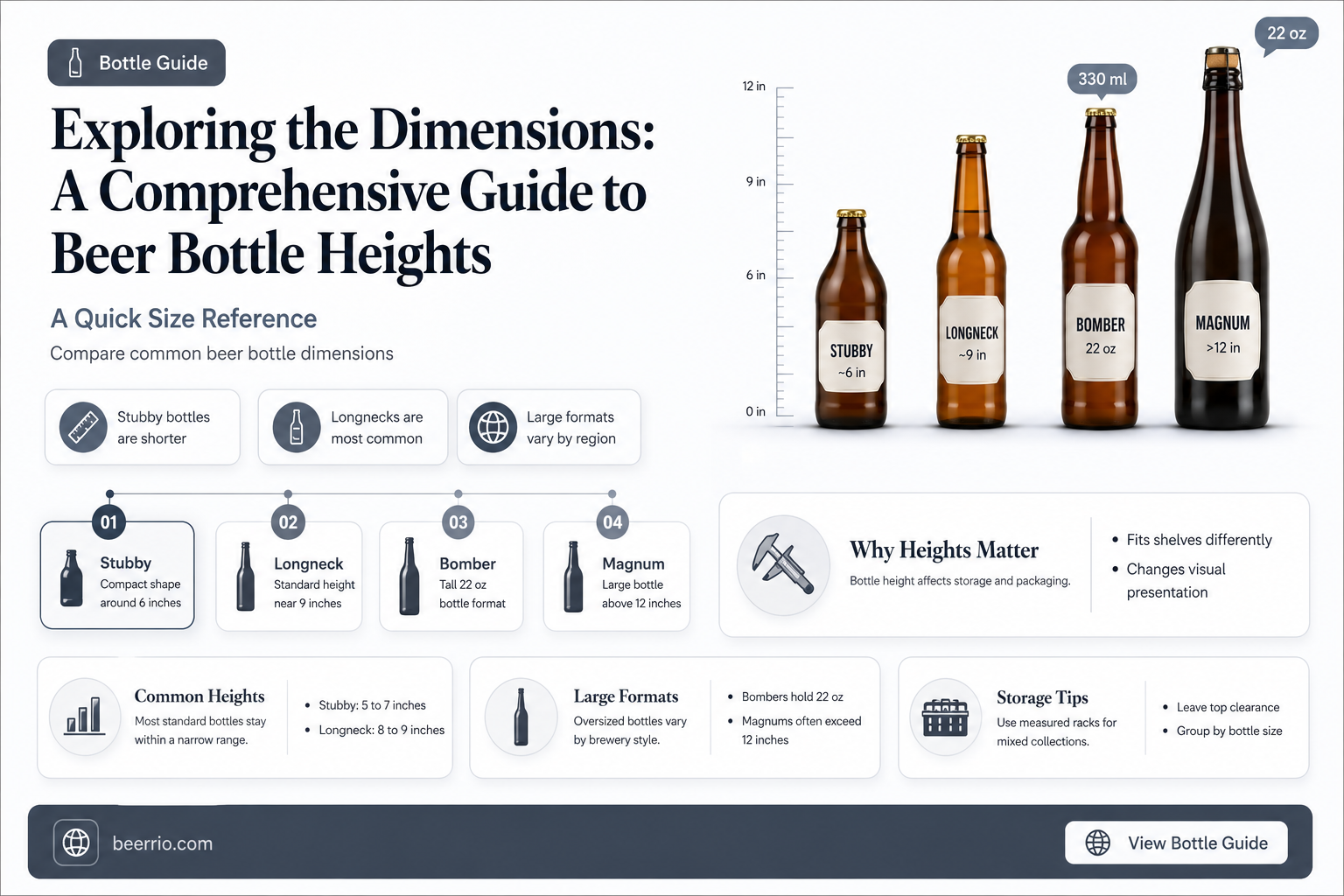This screenshot has height=896, width=1344.
Task: Click the STUBBY ~6 in bottle image
Action: pyautogui.click(x=850, y=320)
